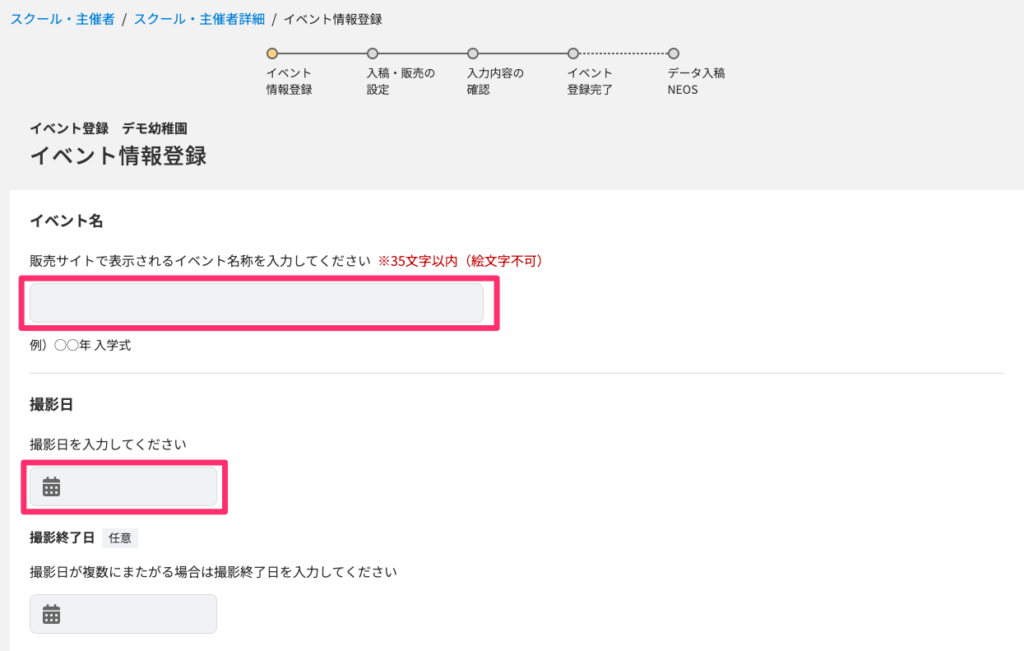Viewport: 1024px width, 651px height.
Task: Click the イベント情報登録 page heading
Action: coord(118,156)
